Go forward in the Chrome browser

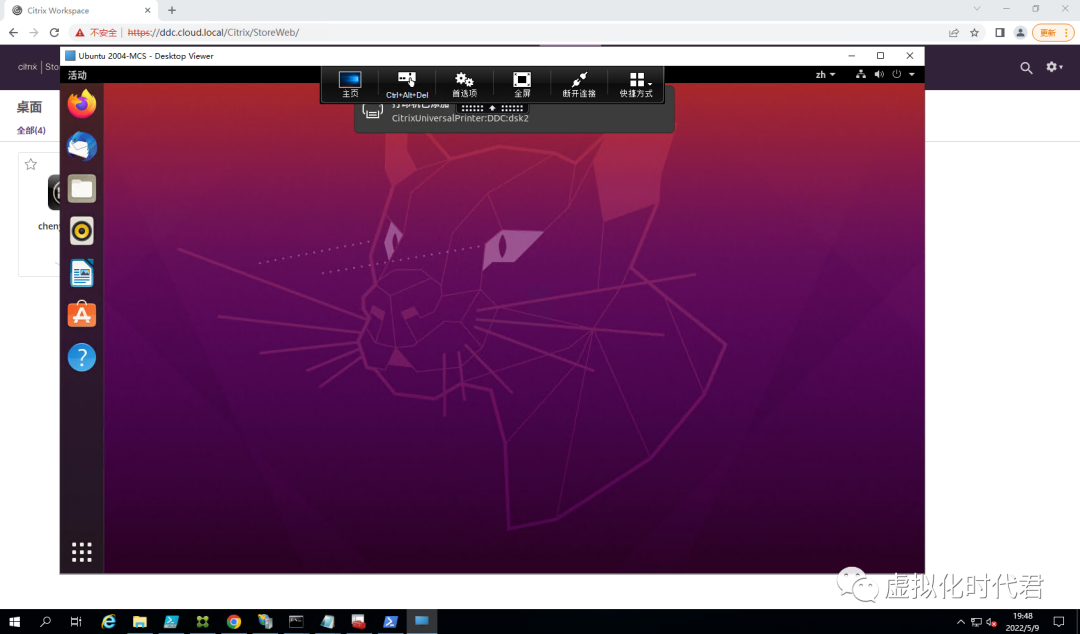(x=33, y=32)
